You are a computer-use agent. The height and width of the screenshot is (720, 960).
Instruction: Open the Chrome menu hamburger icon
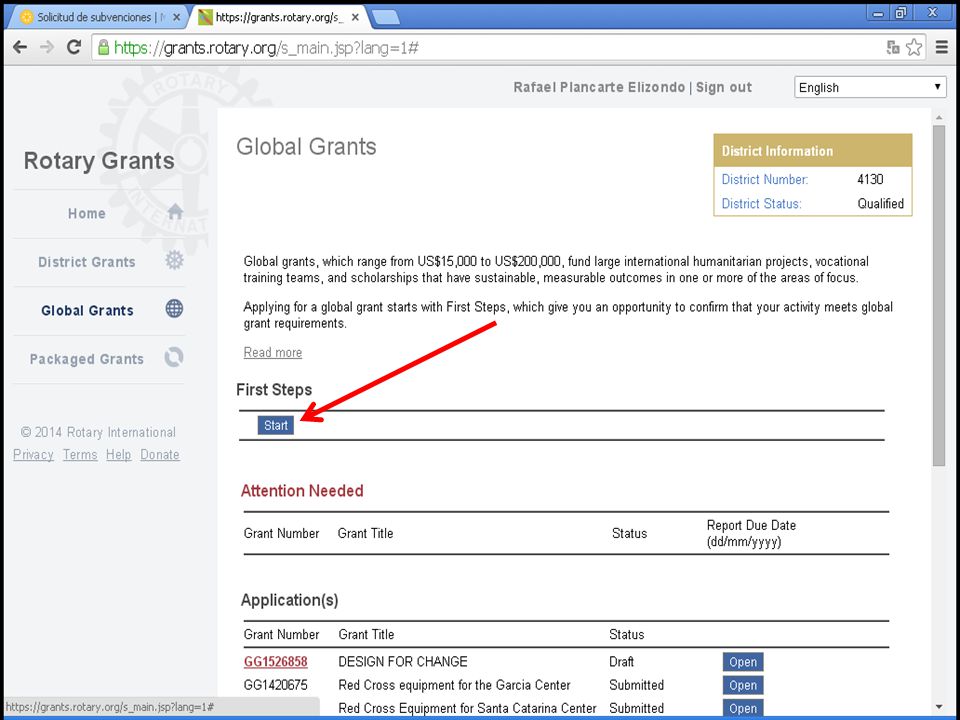tap(942, 47)
